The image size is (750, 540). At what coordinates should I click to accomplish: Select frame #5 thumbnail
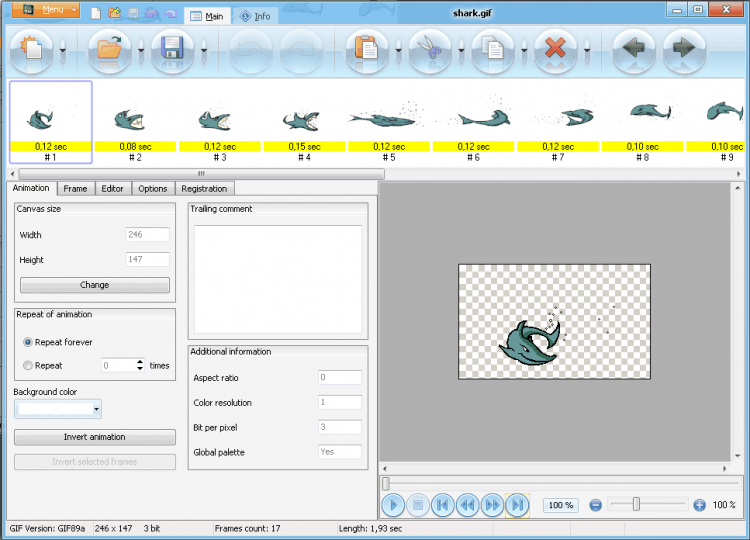click(x=389, y=122)
